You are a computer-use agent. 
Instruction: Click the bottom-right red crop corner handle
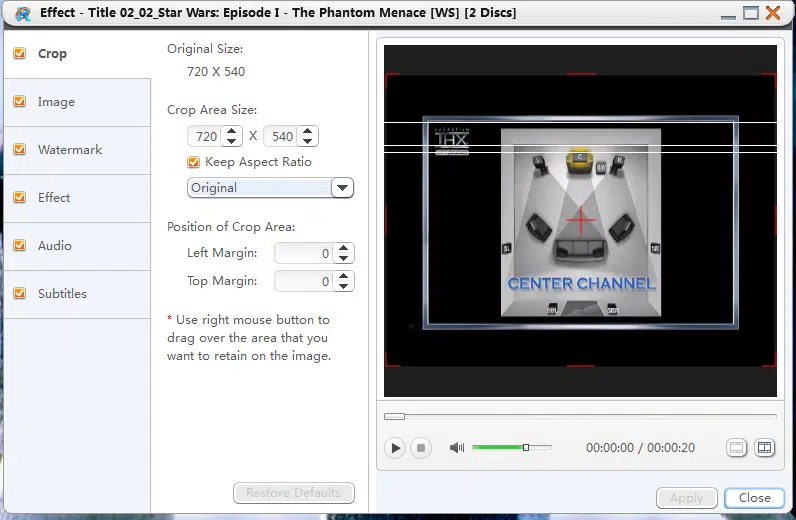coord(771,361)
